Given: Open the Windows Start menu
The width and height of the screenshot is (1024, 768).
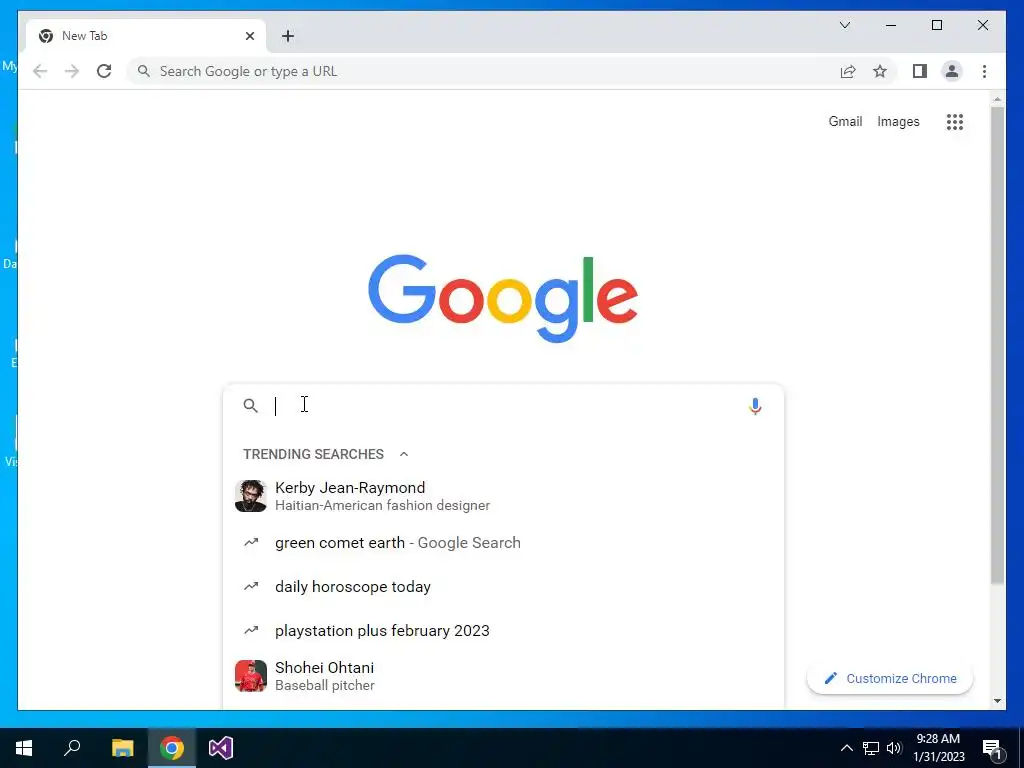Looking at the screenshot, I should point(24,748).
